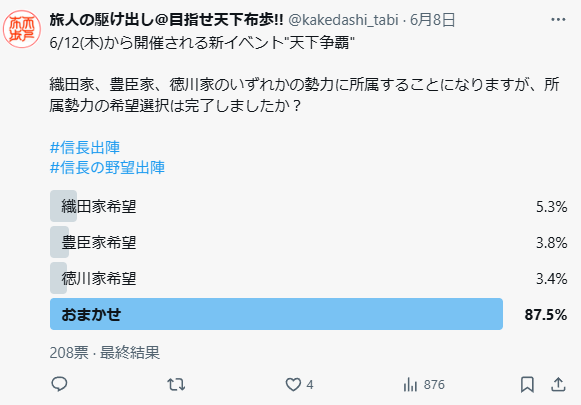Repost this tweet with retweet icon
This screenshot has height=405, width=581.
pyautogui.click(x=176, y=385)
